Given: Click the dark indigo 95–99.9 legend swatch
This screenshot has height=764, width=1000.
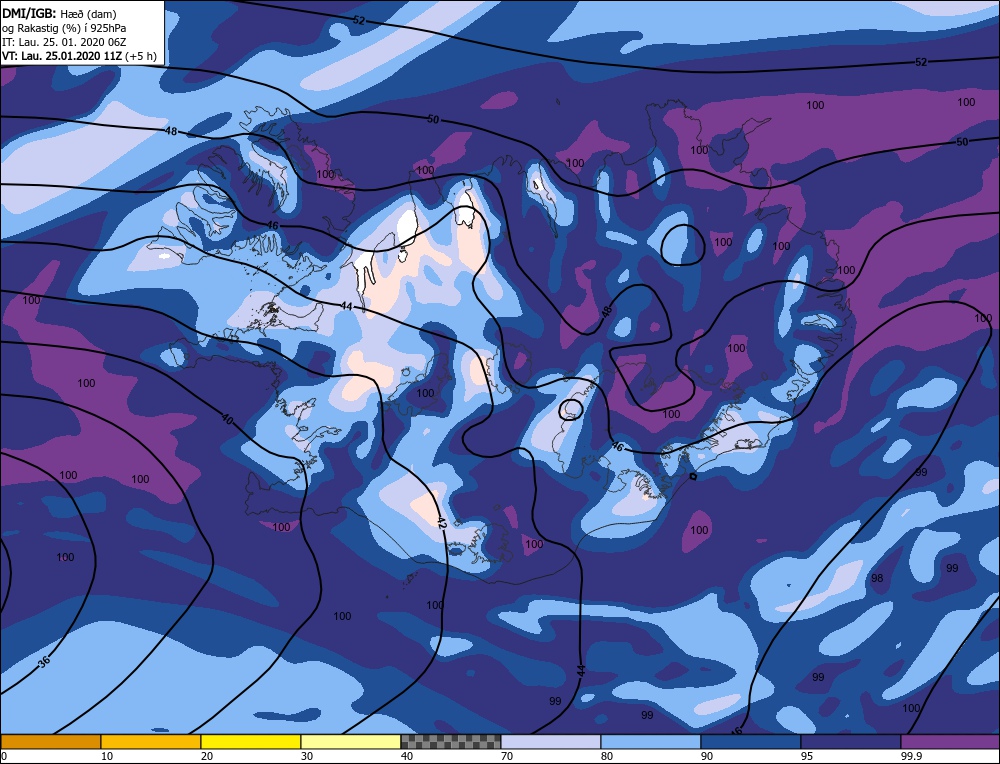Looking at the screenshot, I should [851, 742].
